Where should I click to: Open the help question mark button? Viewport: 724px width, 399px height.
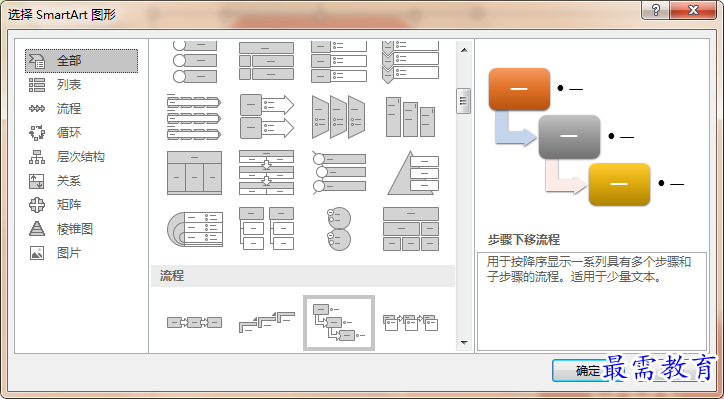655,10
